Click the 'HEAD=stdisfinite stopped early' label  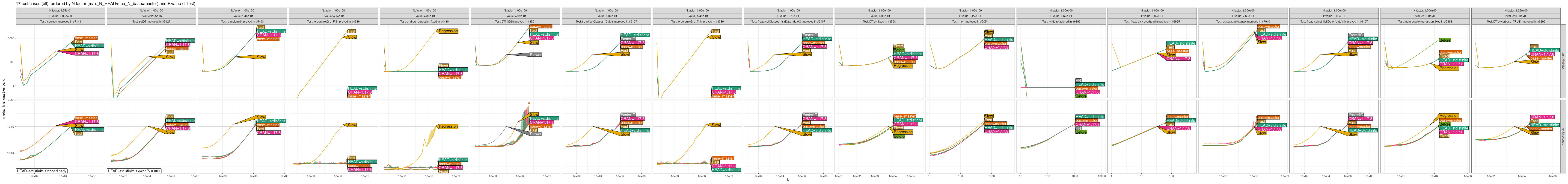click(42, 171)
